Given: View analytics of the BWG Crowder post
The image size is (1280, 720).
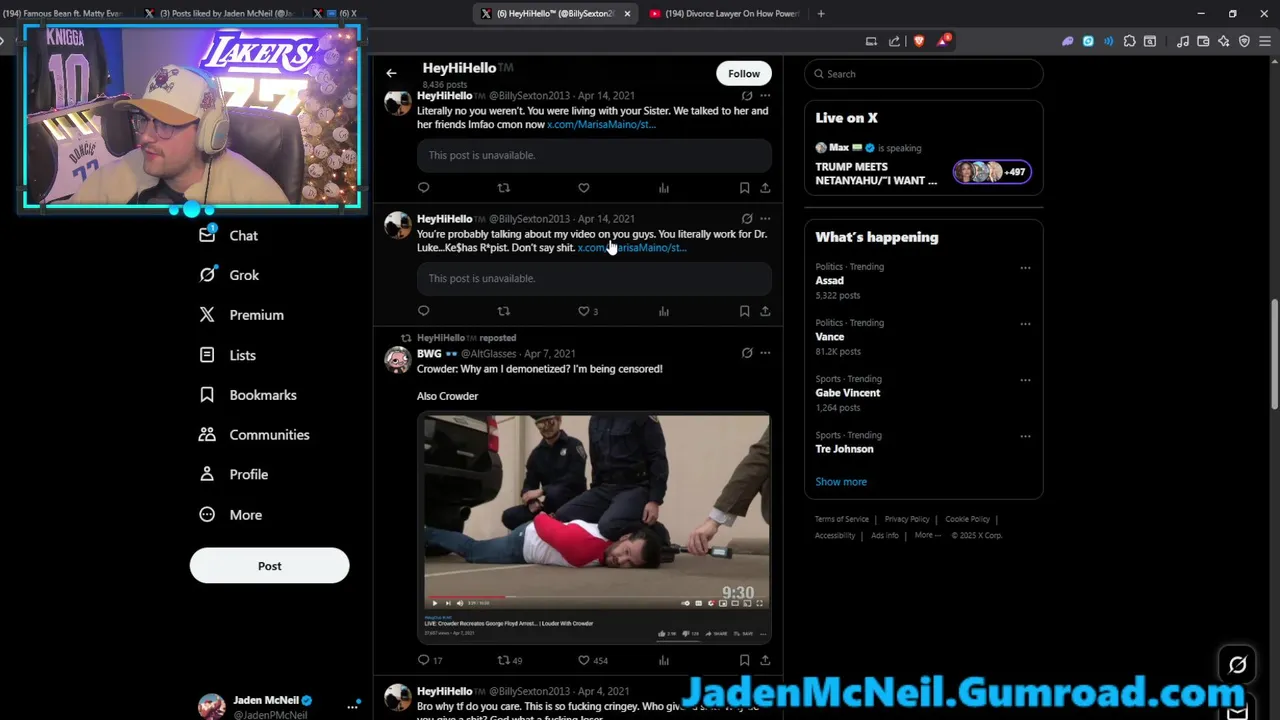Looking at the screenshot, I should (x=664, y=660).
